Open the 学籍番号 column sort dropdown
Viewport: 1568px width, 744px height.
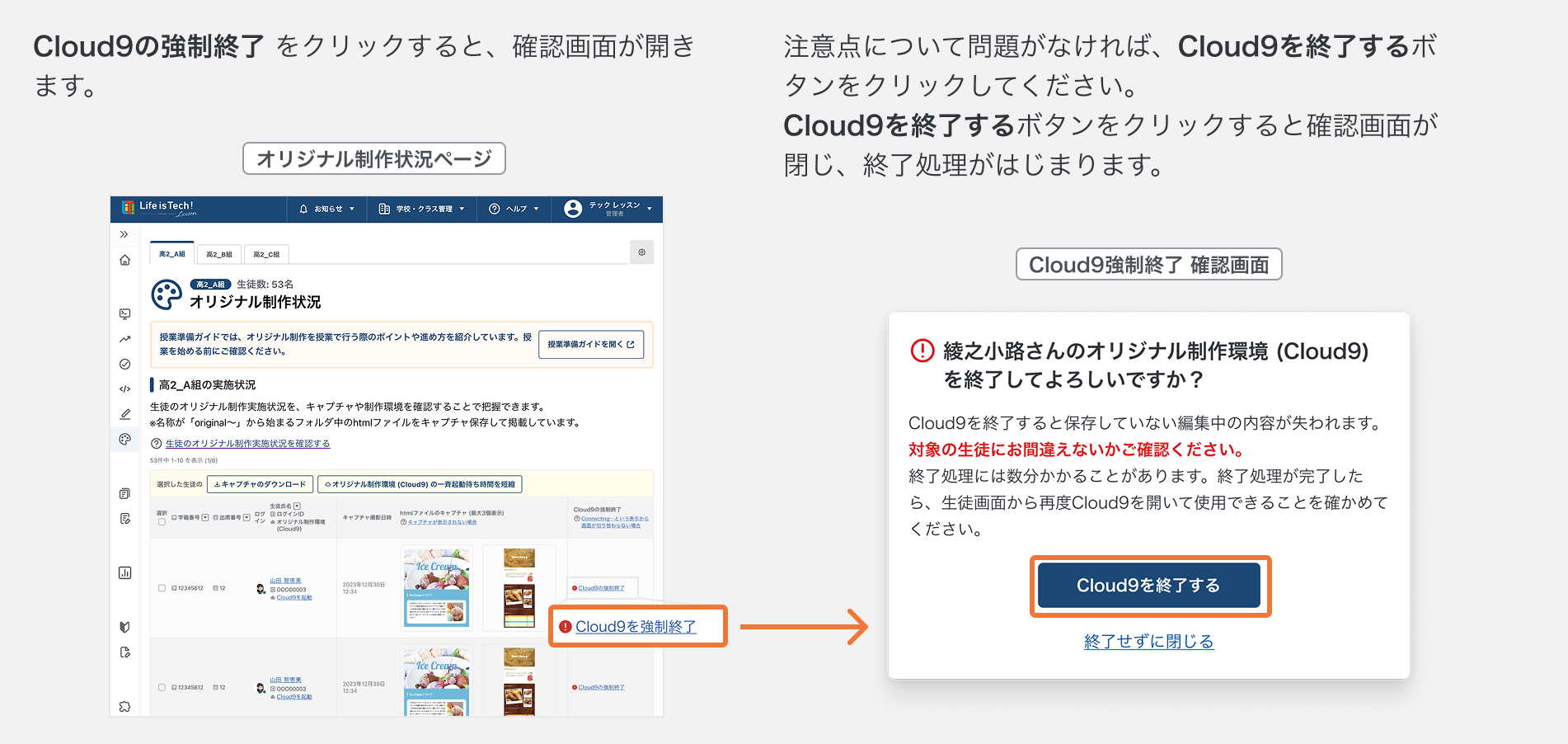coord(205,518)
